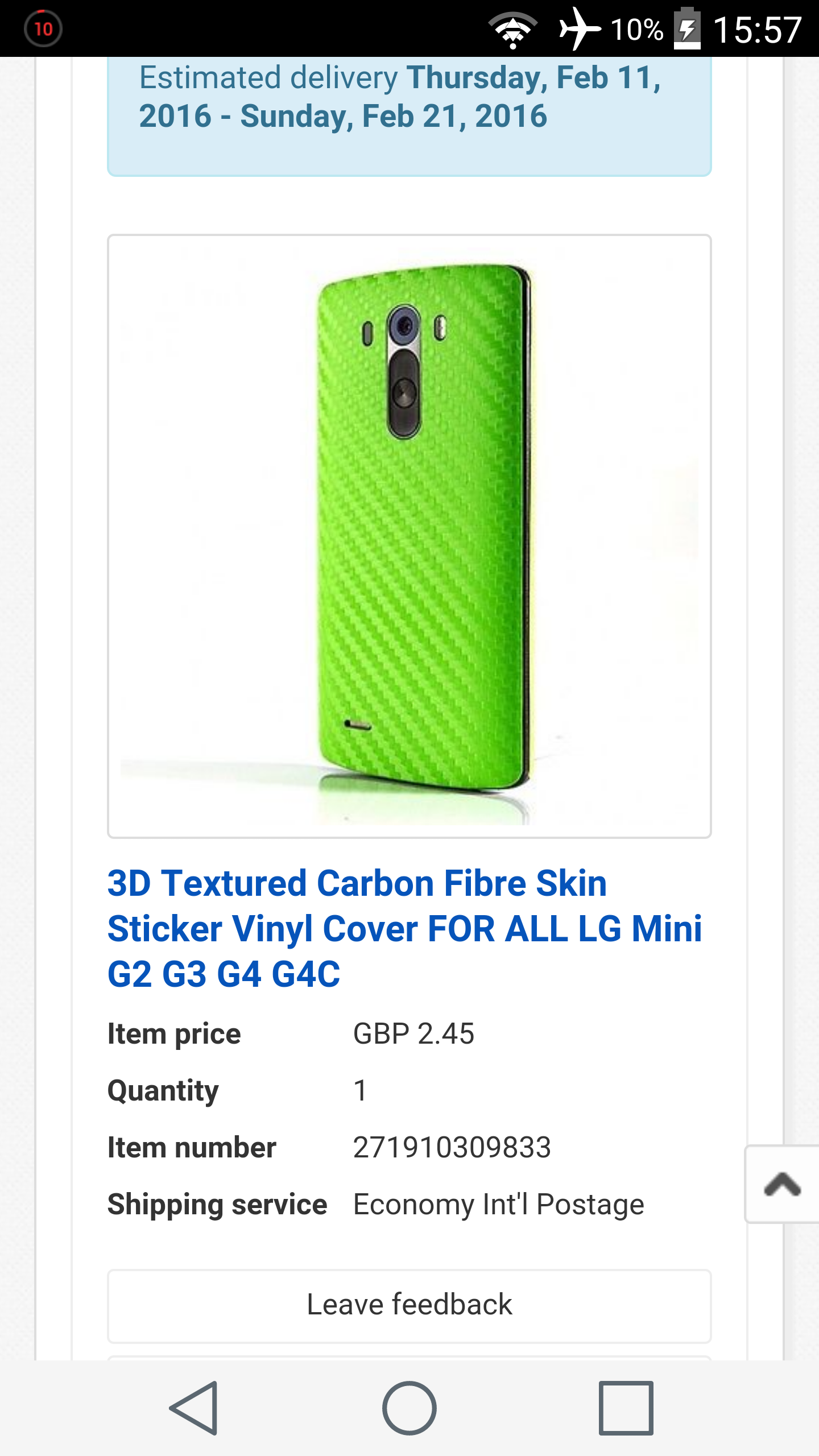
Task: Open the green LG phone skin image
Action: (x=409, y=536)
